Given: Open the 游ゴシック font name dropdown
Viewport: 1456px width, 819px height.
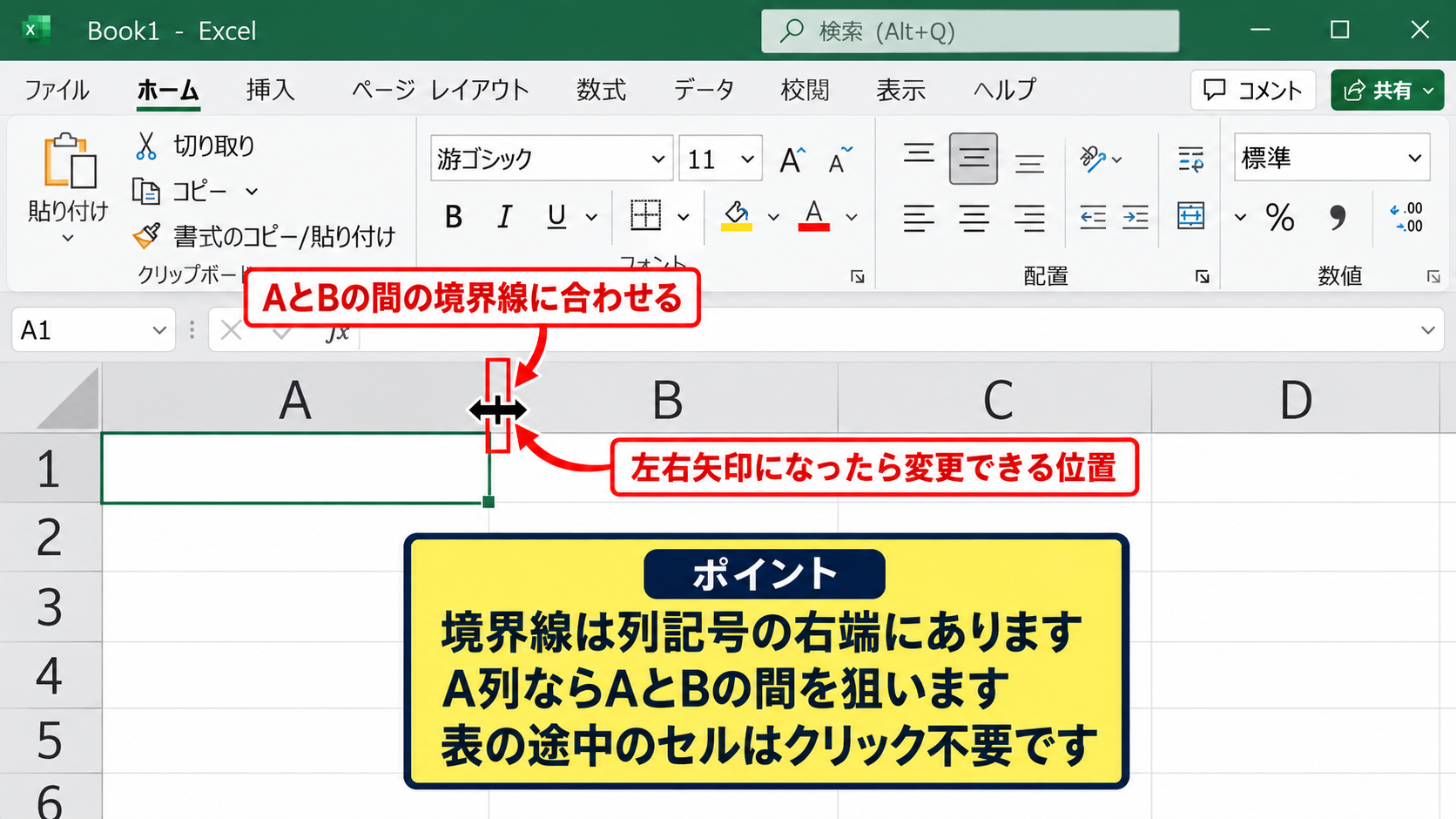Looking at the screenshot, I should point(657,159).
